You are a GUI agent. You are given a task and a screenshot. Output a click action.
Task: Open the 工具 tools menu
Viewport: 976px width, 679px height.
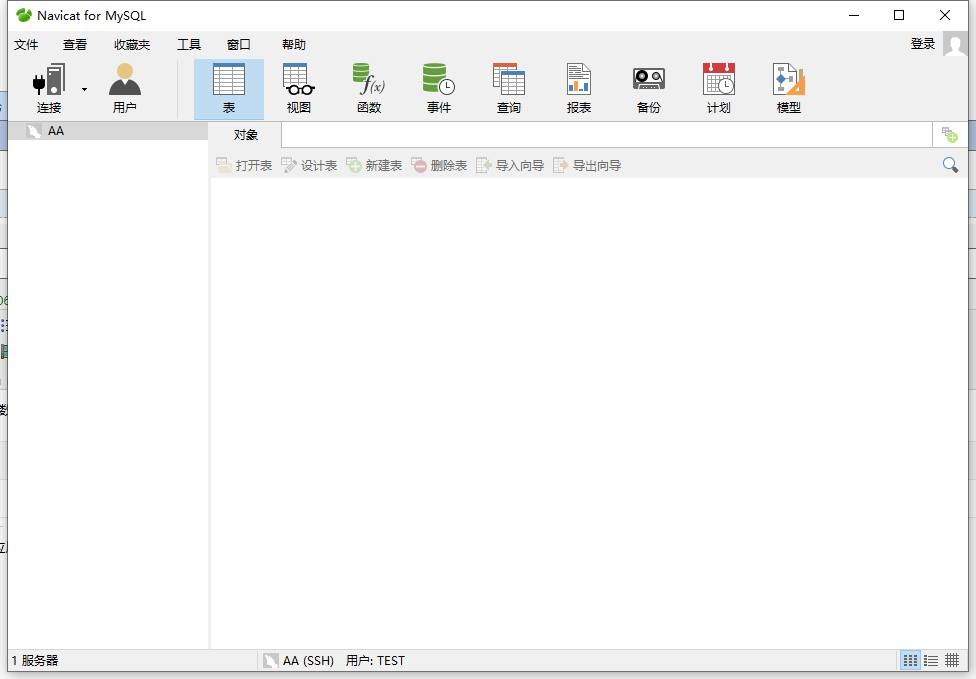189,45
